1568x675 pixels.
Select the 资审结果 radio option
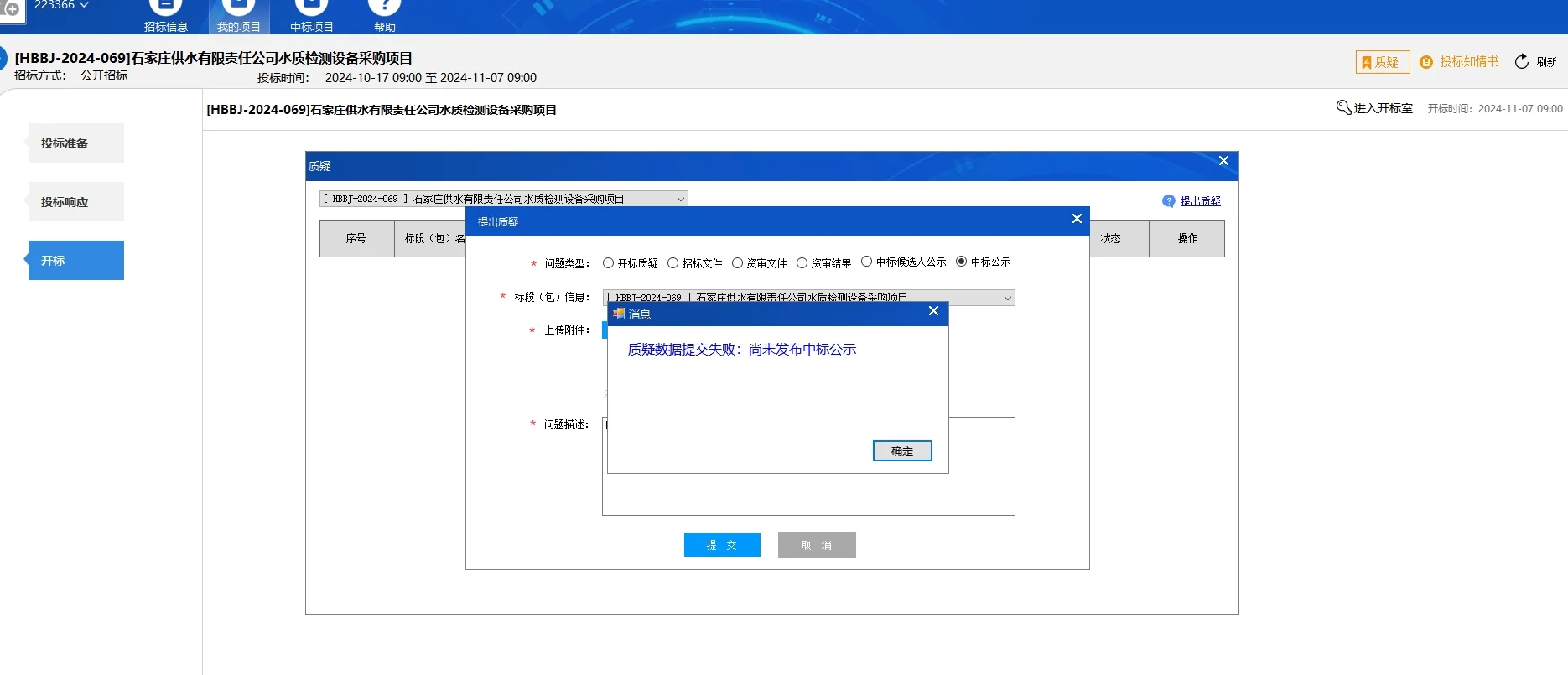point(802,263)
